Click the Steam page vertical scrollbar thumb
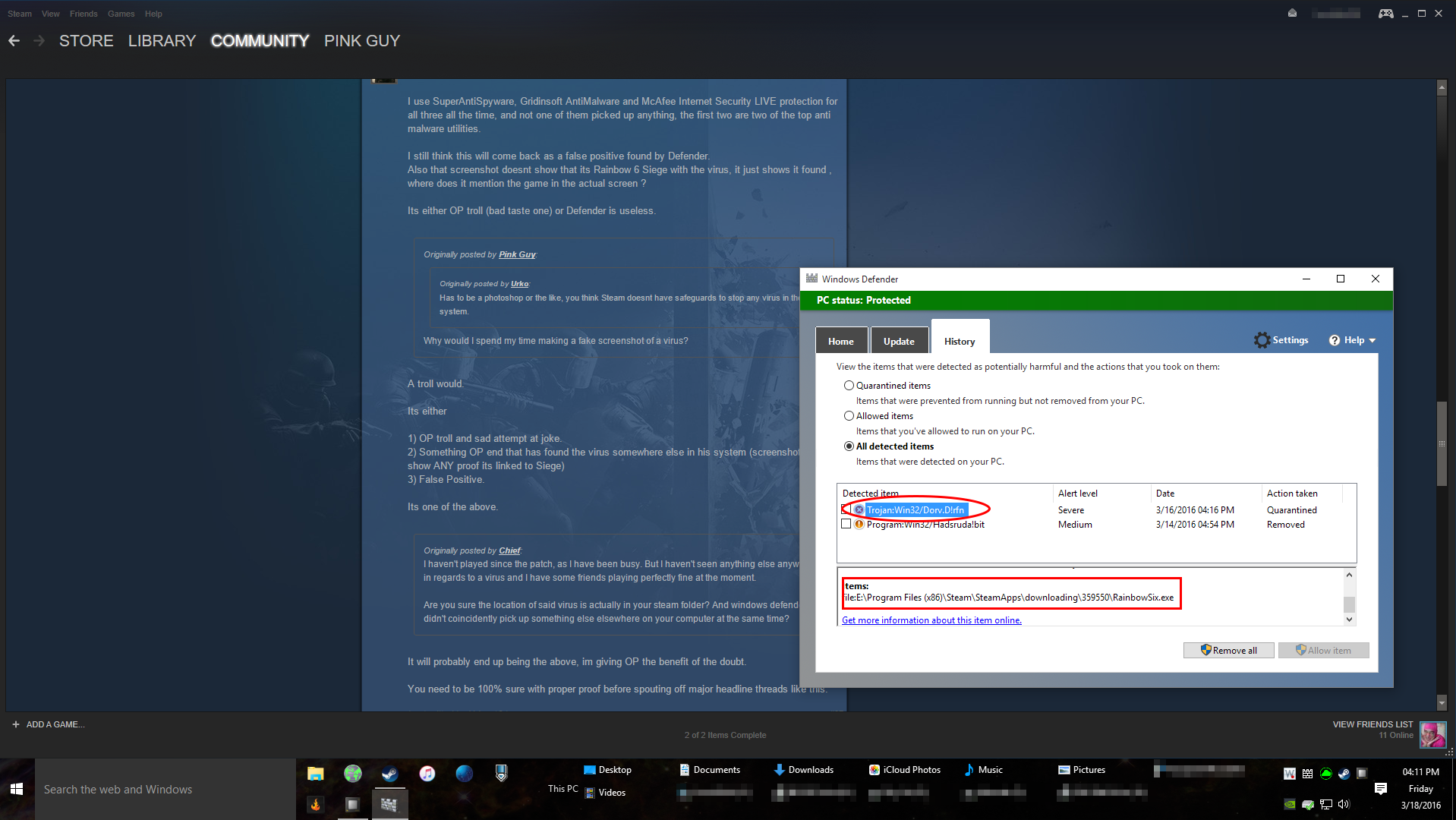This screenshot has height=820, width=1456. (1442, 443)
